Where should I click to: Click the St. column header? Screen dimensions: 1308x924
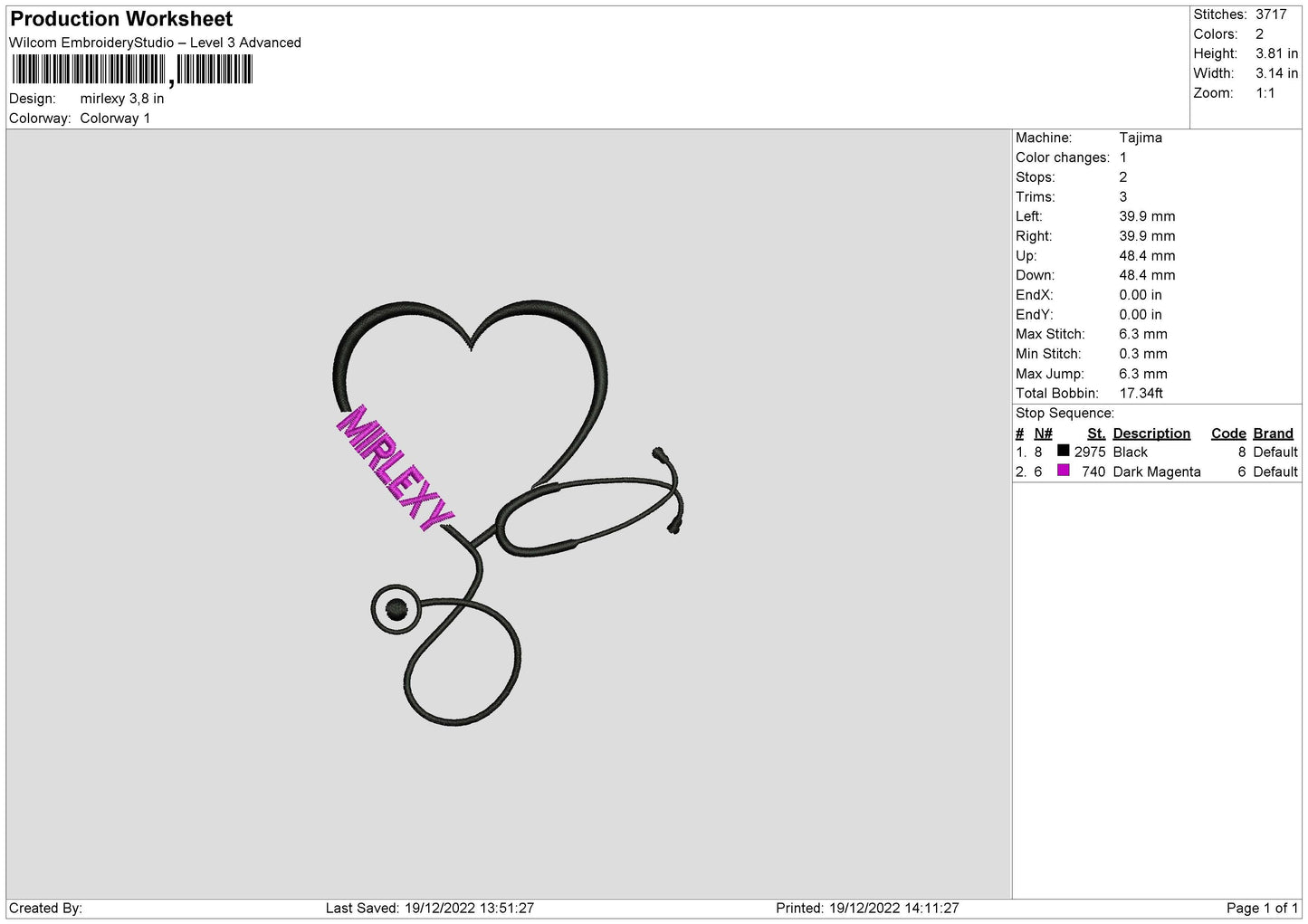click(1096, 433)
